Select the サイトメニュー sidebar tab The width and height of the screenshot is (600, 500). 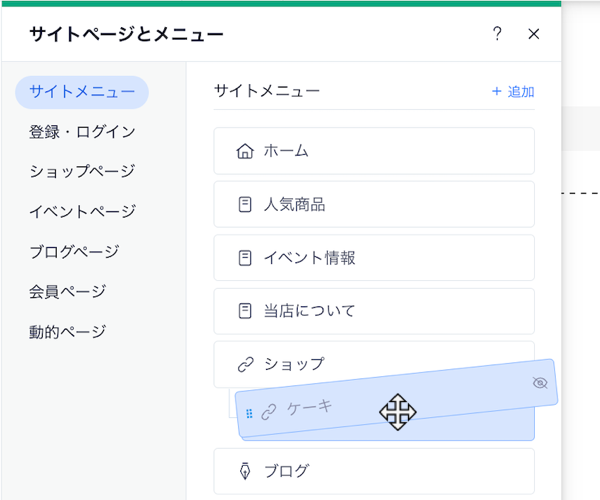pos(82,92)
